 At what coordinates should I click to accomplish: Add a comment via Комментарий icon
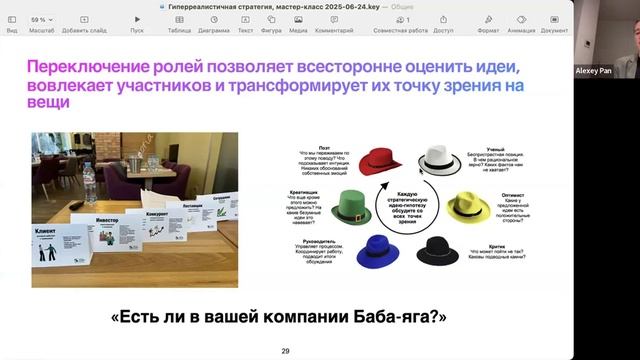point(334,20)
